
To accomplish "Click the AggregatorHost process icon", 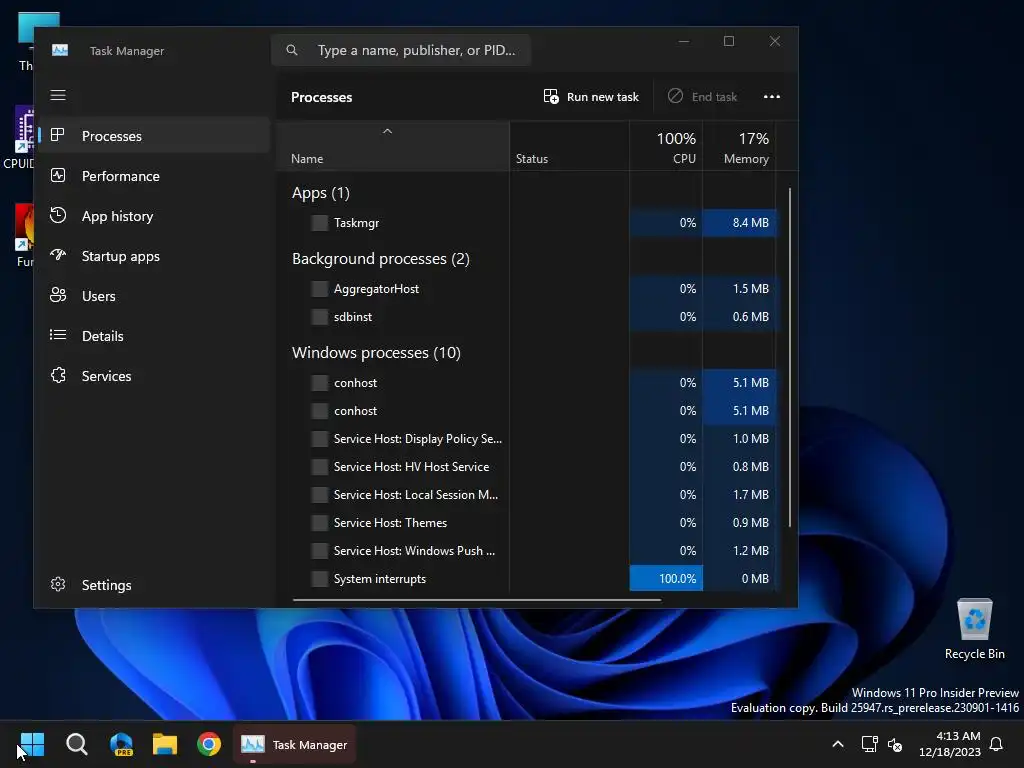I will coord(319,289).
